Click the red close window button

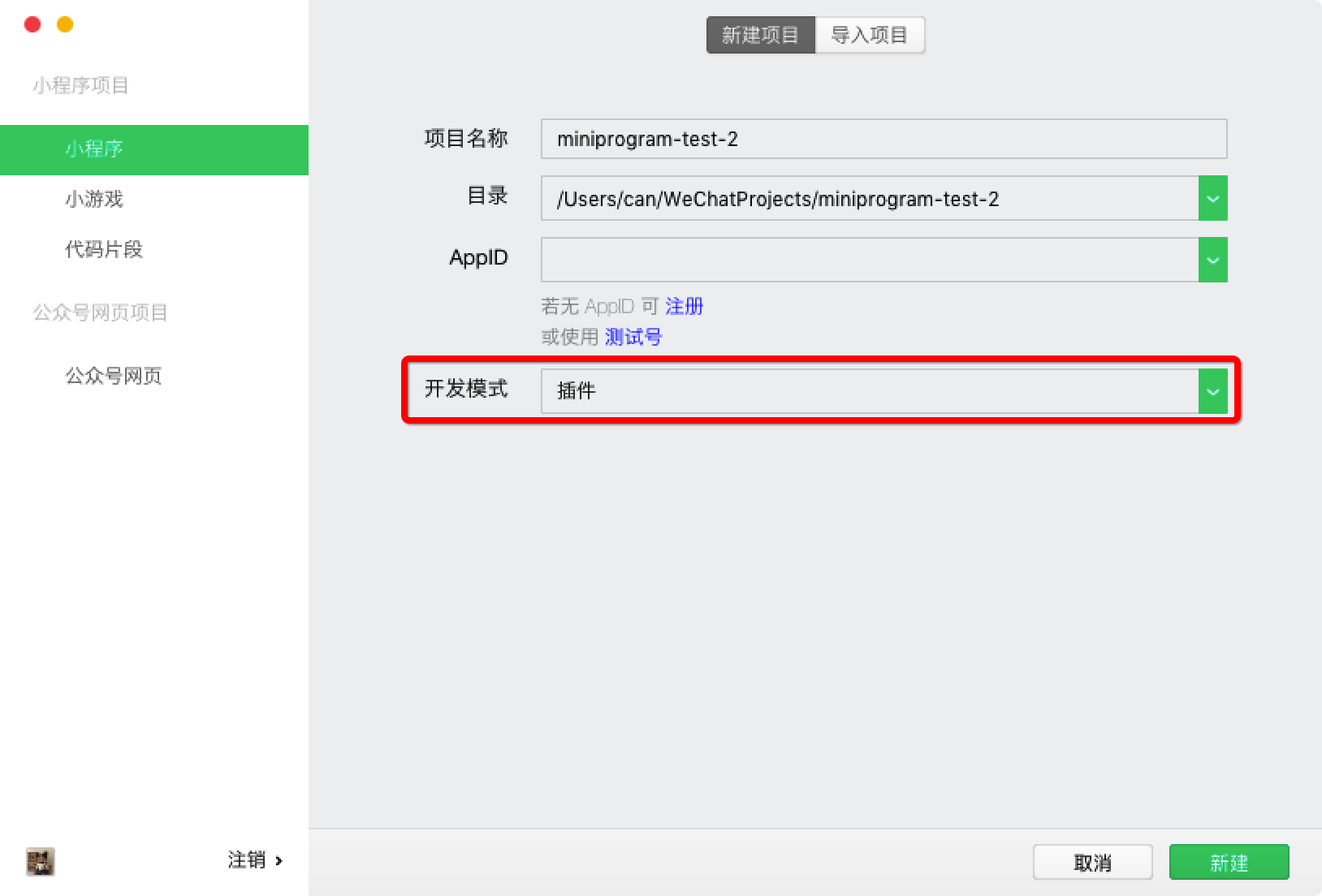point(32,24)
